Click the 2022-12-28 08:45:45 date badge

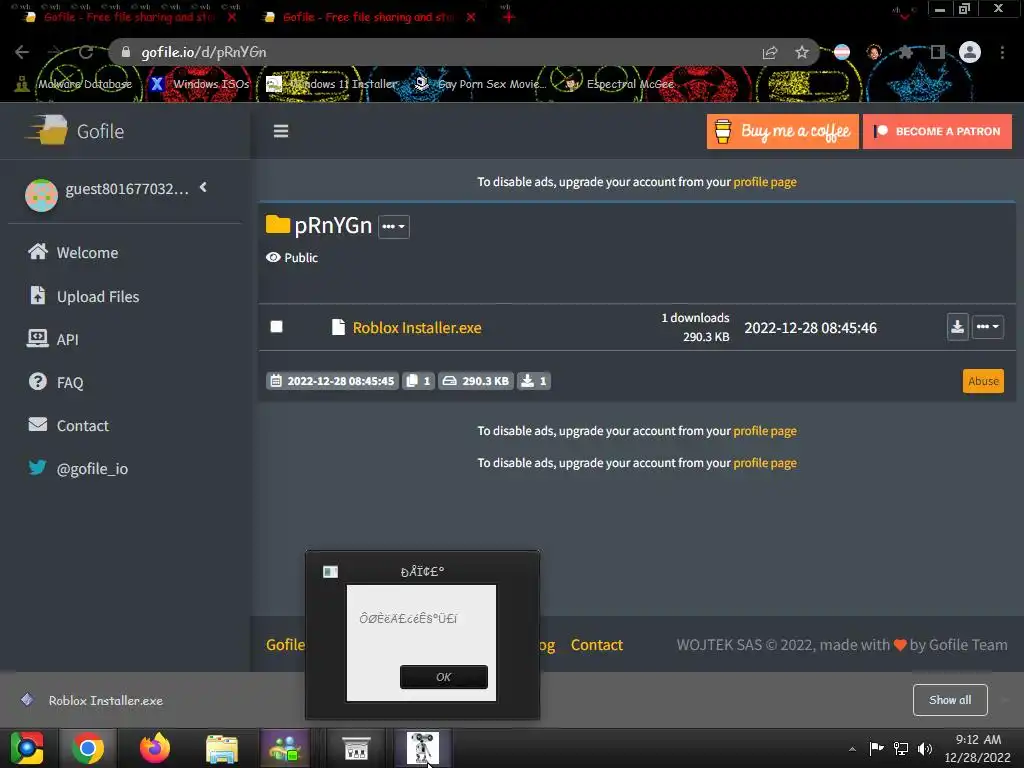pos(332,381)
